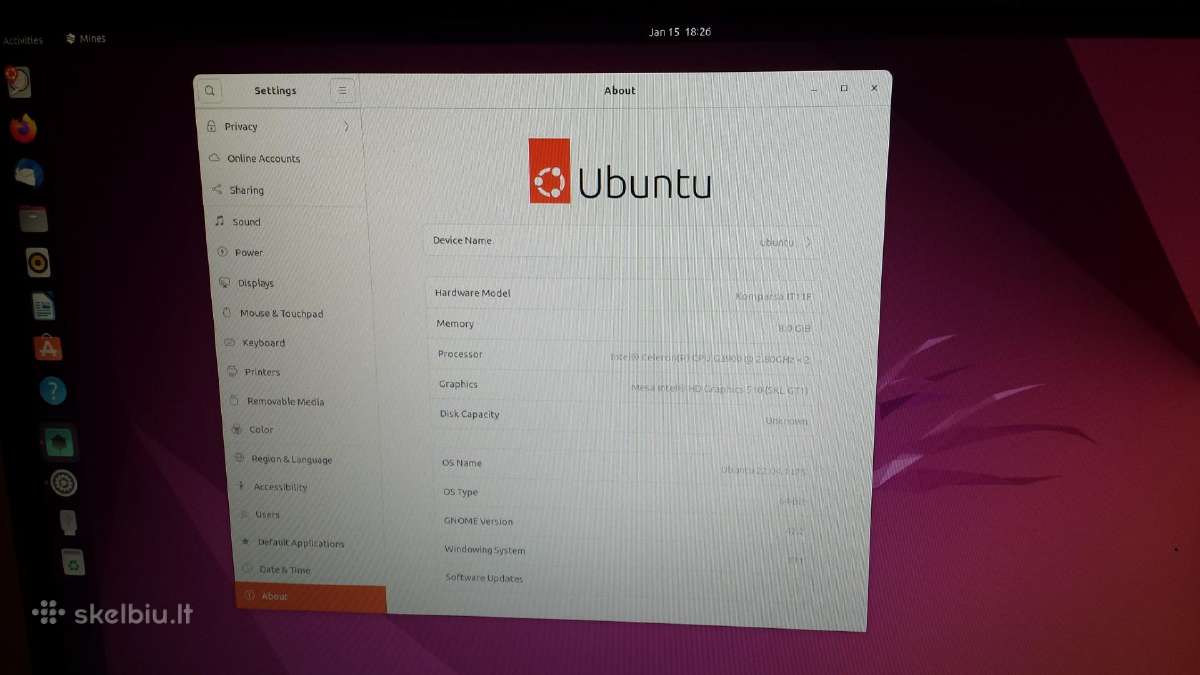The height and width of the screenshot is (675, 1200).
Task: Click the Device Name row
Action: pyautogui.click(x=623, y=241)
